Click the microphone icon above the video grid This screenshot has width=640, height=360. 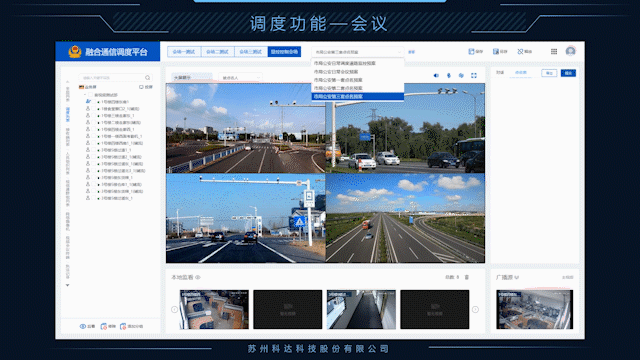[449, 76]
